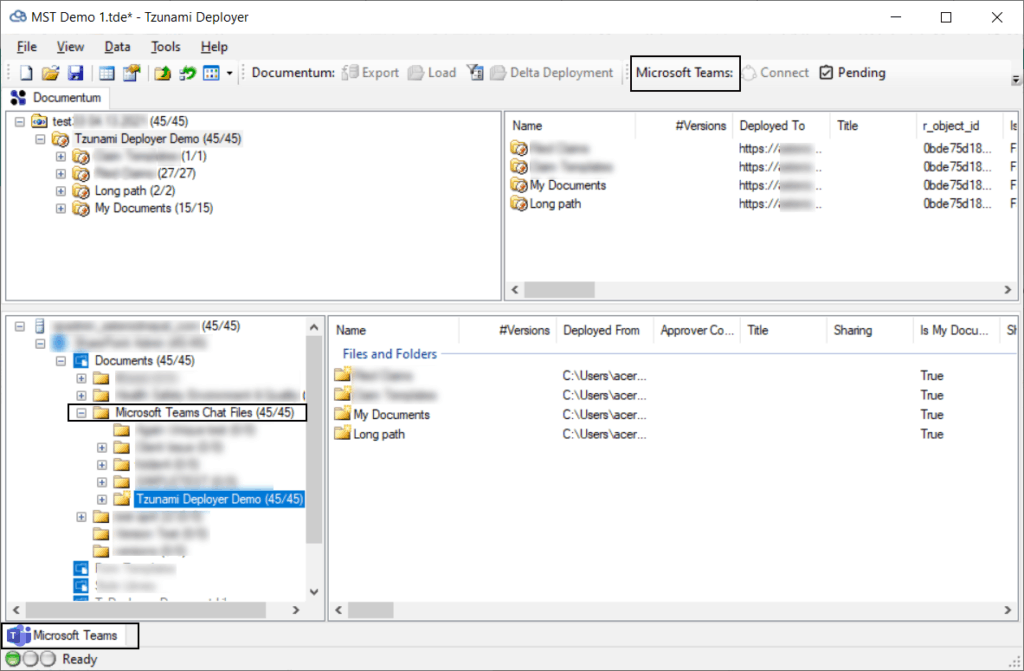1024x671 pixels.
Task: Sort by Sharing column header
Action: (869, 331)
